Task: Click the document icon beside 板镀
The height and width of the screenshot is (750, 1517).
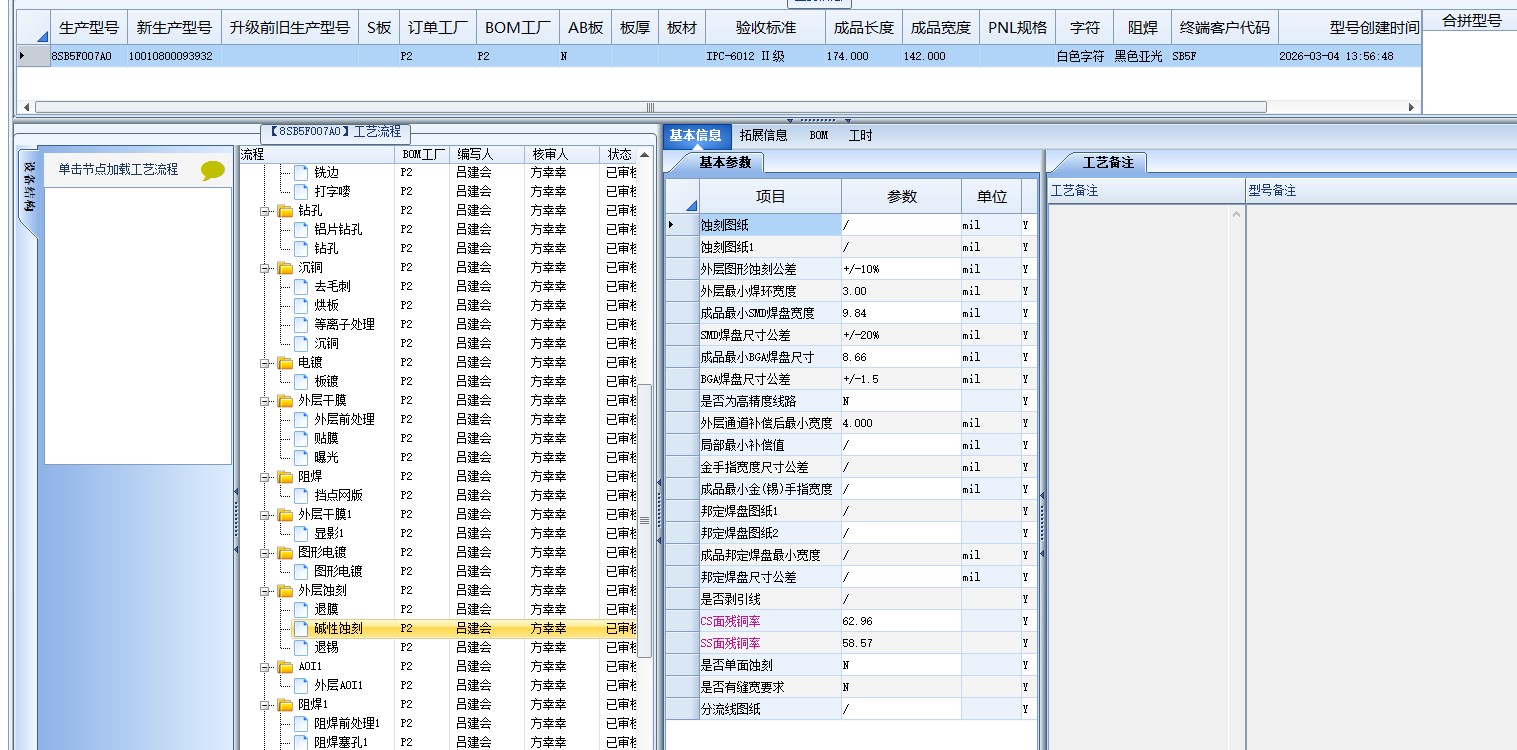Action: (301, 382)
